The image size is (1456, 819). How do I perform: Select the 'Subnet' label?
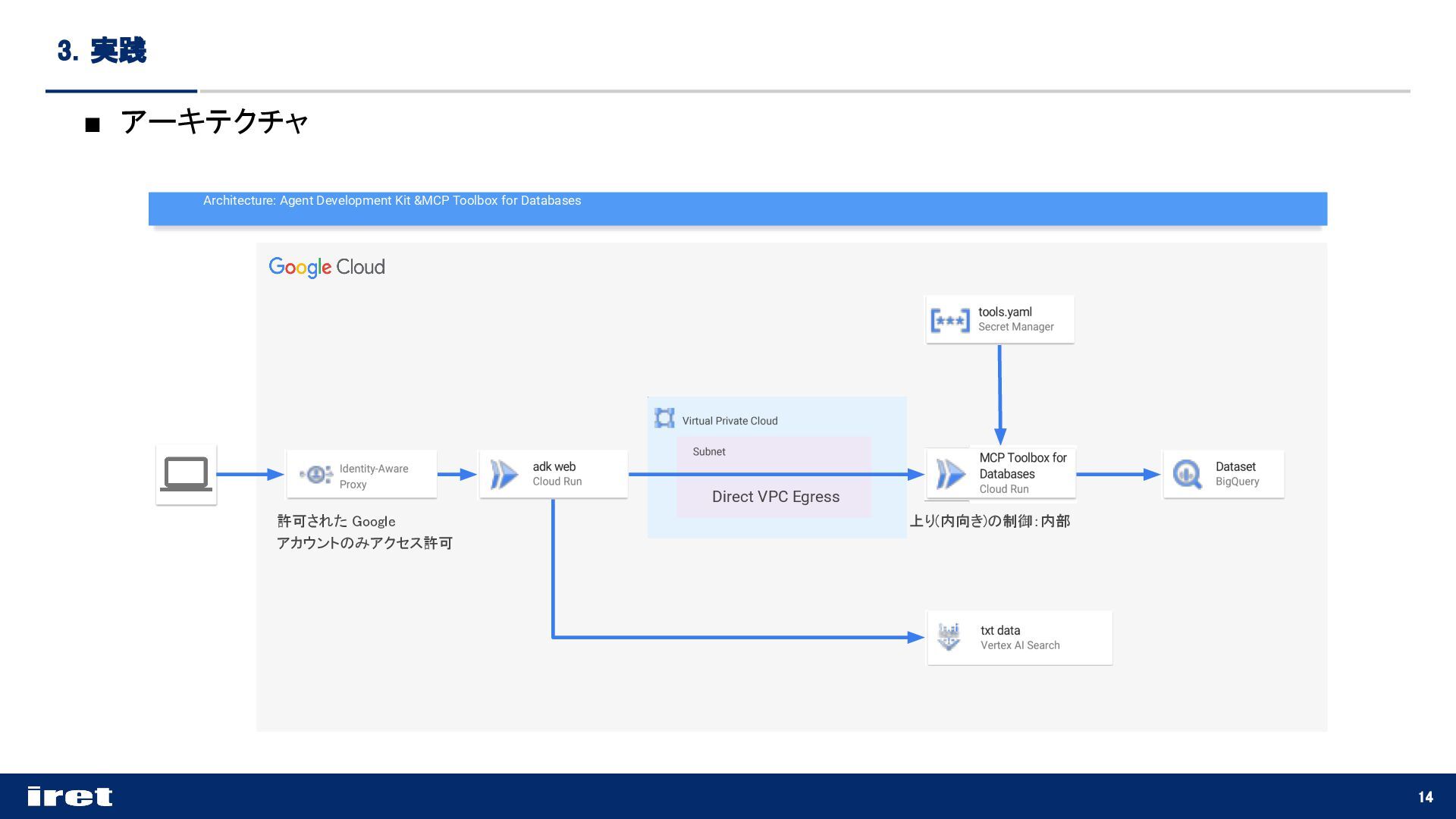709,451
